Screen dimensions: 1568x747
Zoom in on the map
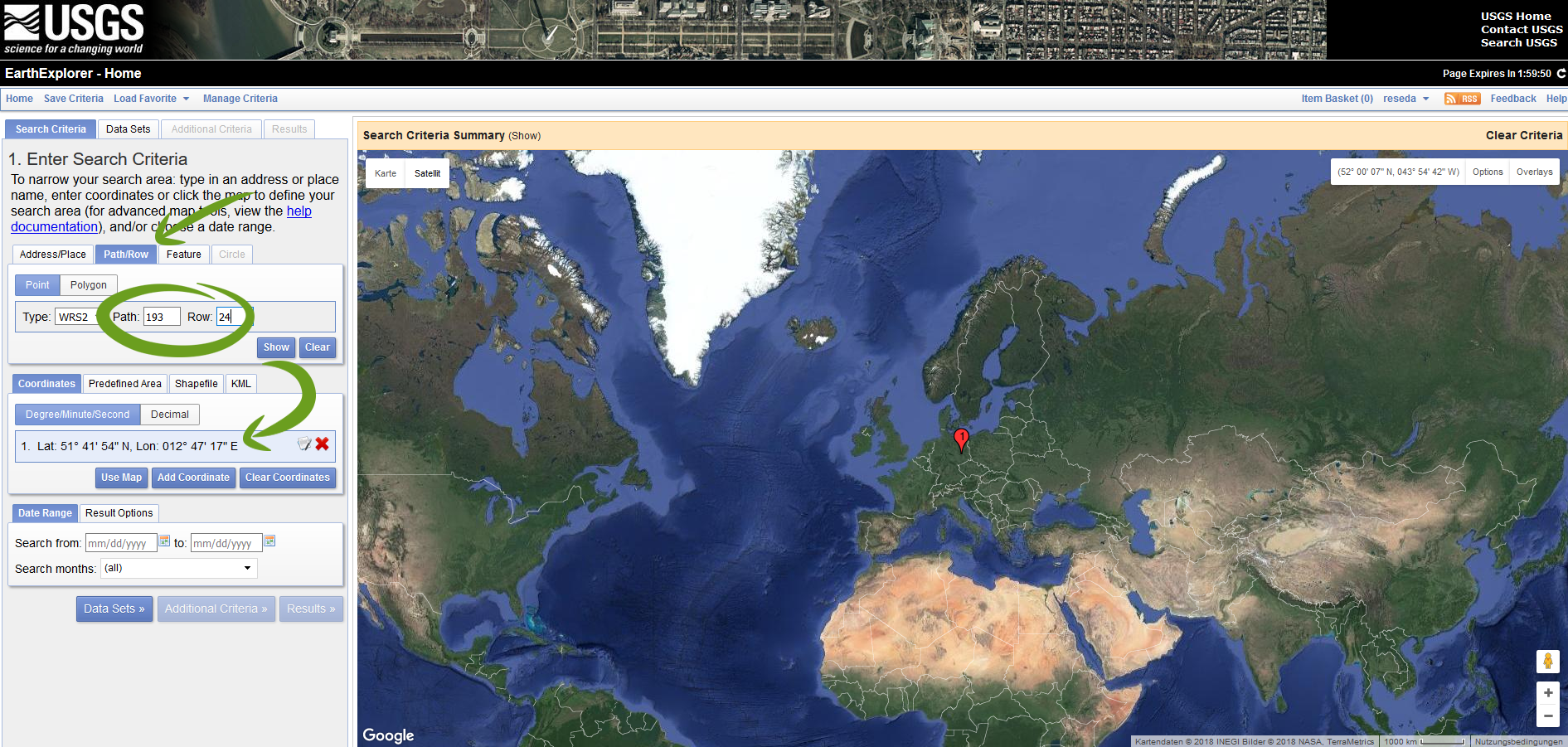pyautogui.click(x=1547, y=693)
